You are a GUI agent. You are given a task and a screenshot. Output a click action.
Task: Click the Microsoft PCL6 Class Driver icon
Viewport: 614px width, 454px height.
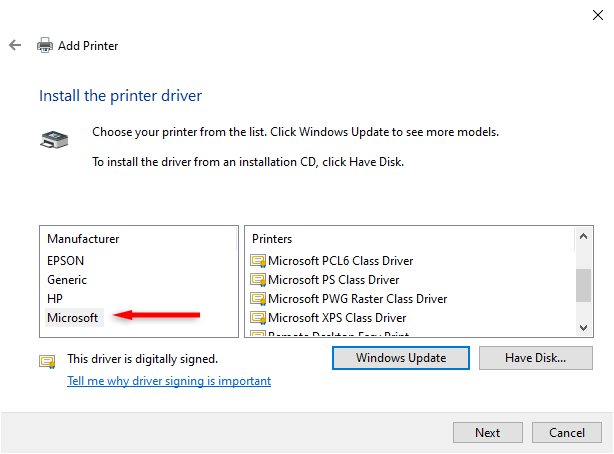tap(258, 261)
